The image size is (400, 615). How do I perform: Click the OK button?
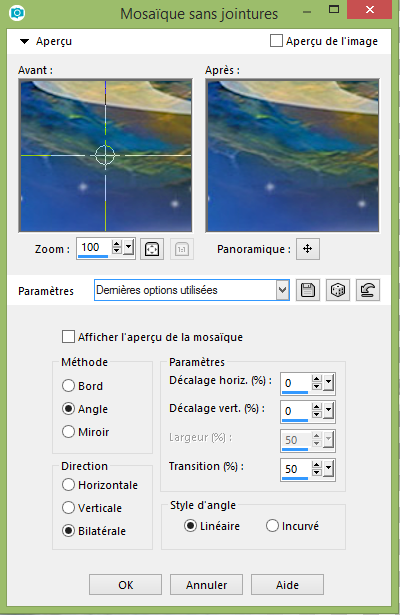pyautogui.click(x=125, y=585)
